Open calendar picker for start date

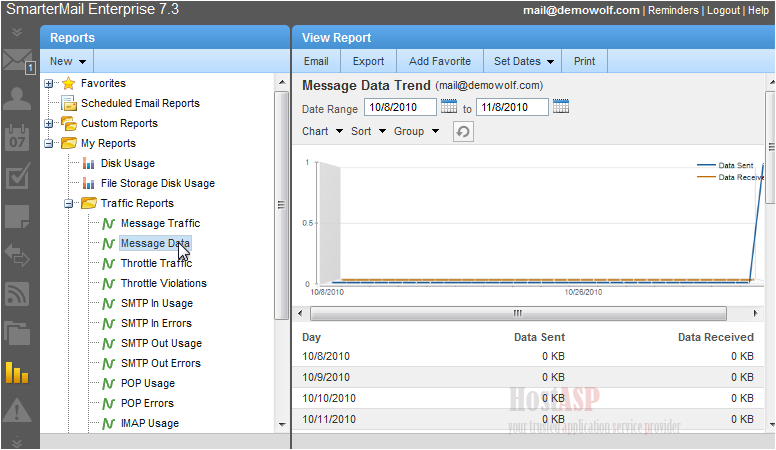[449, 106]
